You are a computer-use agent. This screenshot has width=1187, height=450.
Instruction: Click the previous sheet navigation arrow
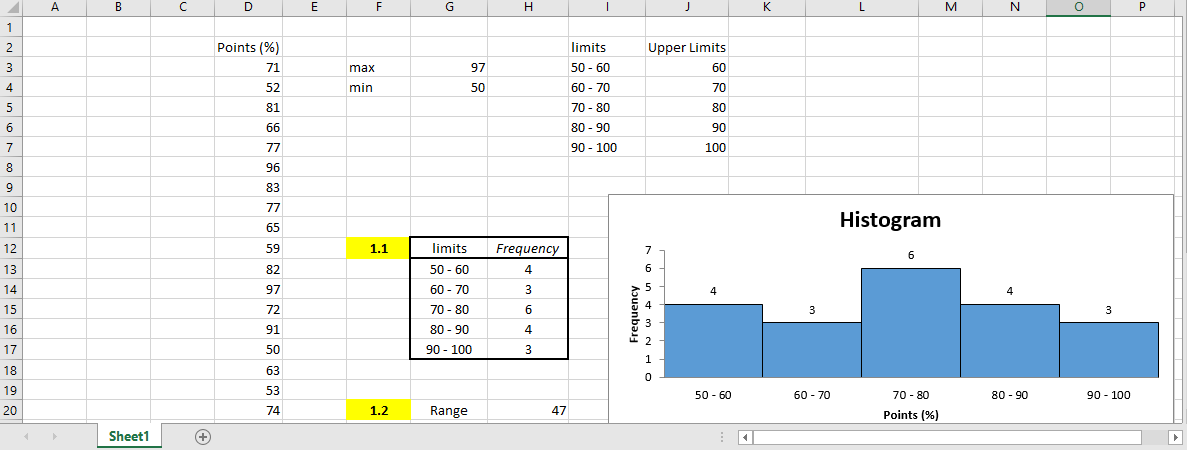(26, 437)
